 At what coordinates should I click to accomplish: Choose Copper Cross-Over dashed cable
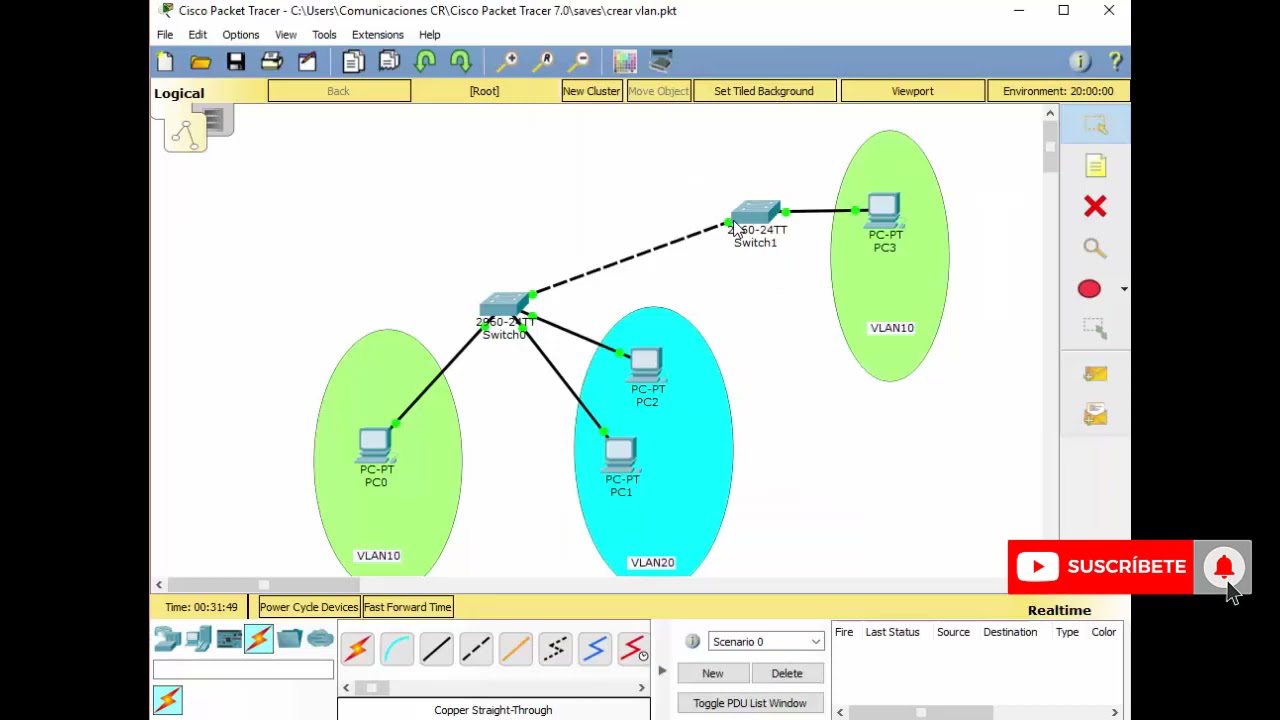tap(476, 649)
